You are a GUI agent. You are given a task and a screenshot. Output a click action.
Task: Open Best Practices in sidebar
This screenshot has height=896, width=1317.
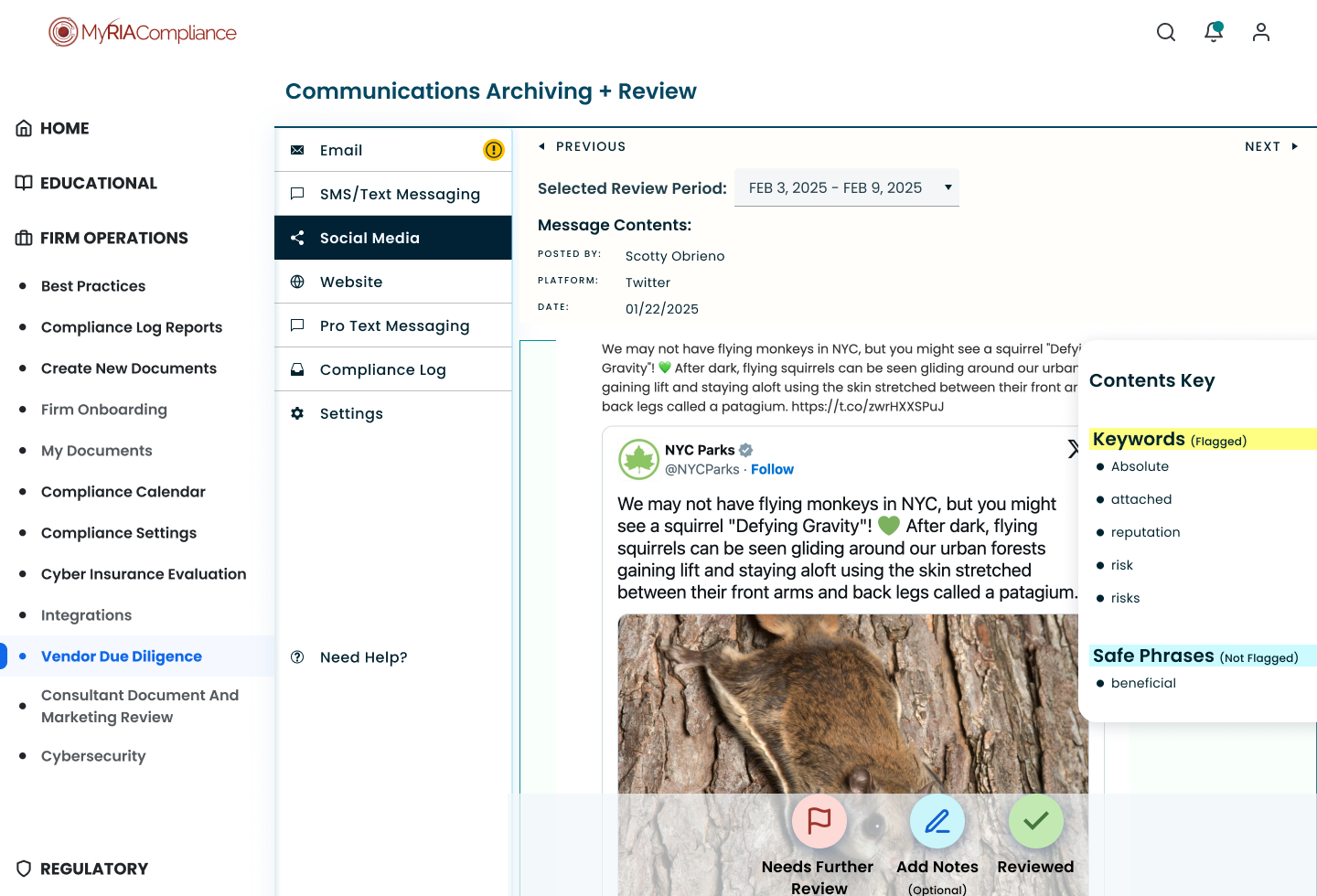(x=93, y=286)
